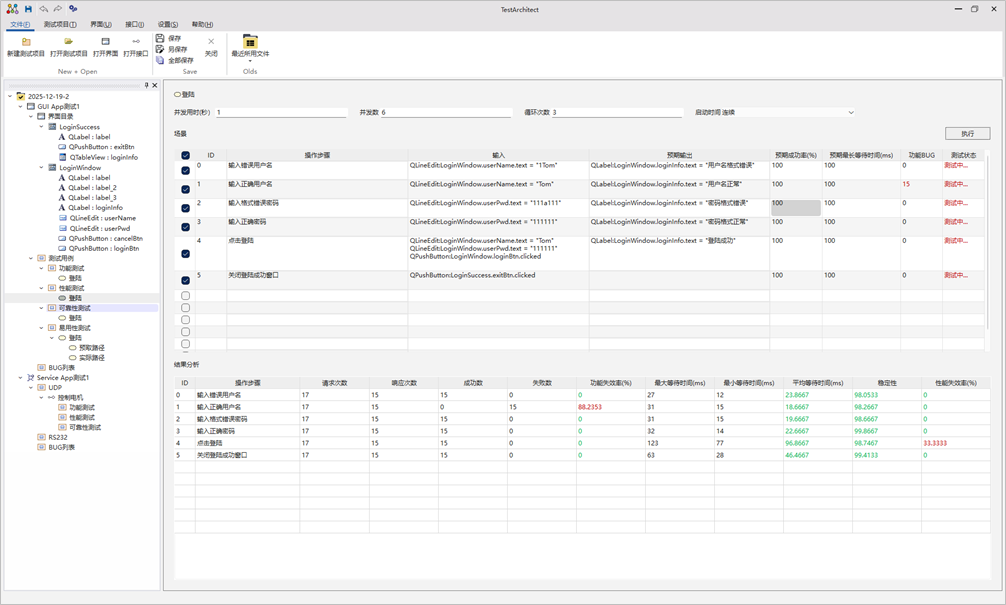Screen dimensions: 1006x605
Task: Click the 并发数 input field
Action: 445,113
